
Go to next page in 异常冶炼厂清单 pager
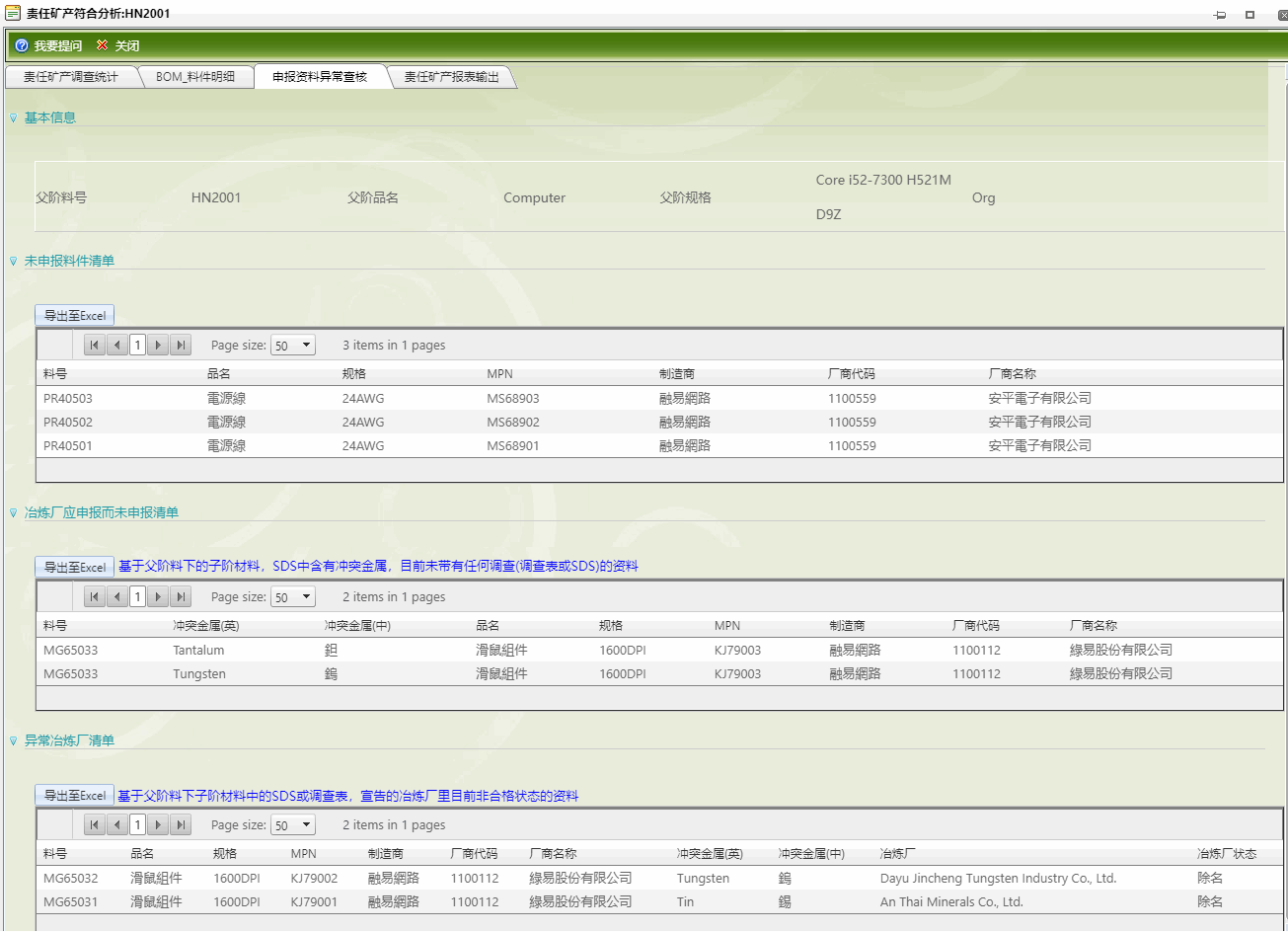tap(158, 824)
